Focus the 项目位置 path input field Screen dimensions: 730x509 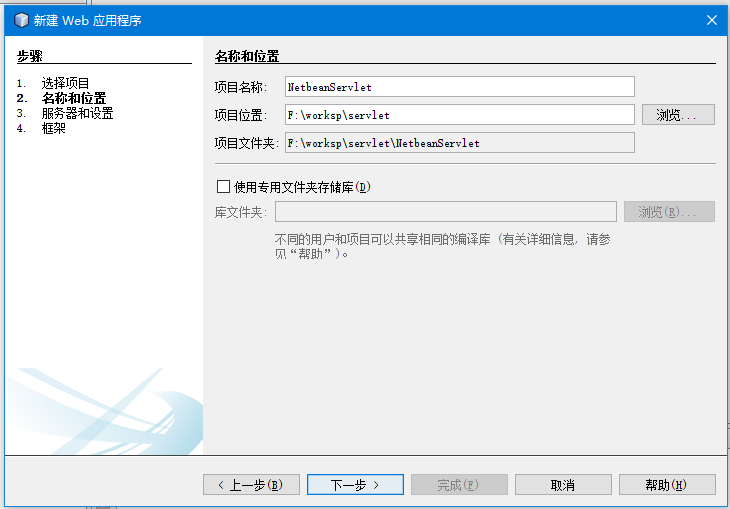(459, 115)
